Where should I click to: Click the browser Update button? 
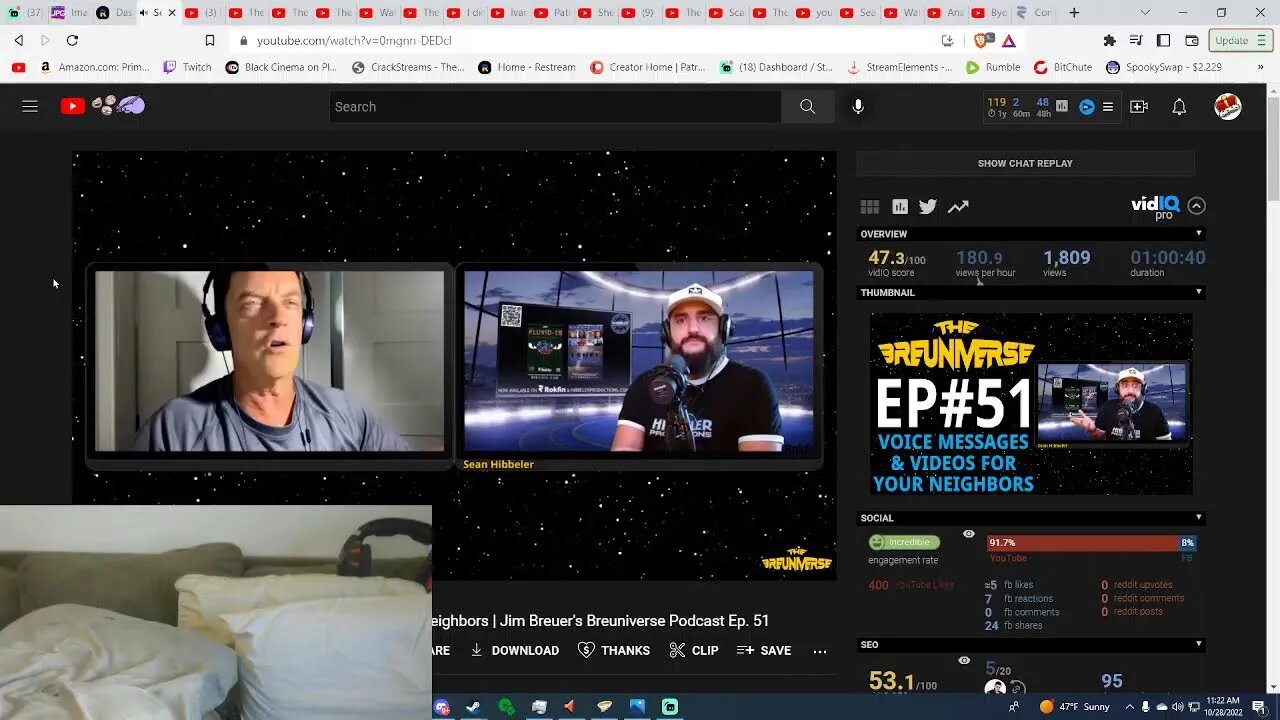tap(1241, 41)
